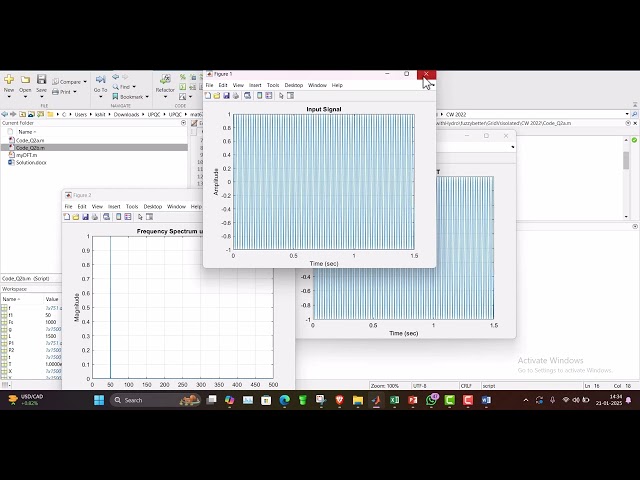Select Code_Q2a.m in Current Folder
The height and width of the screenshot is (480, 640).
[x=30, y=140]
